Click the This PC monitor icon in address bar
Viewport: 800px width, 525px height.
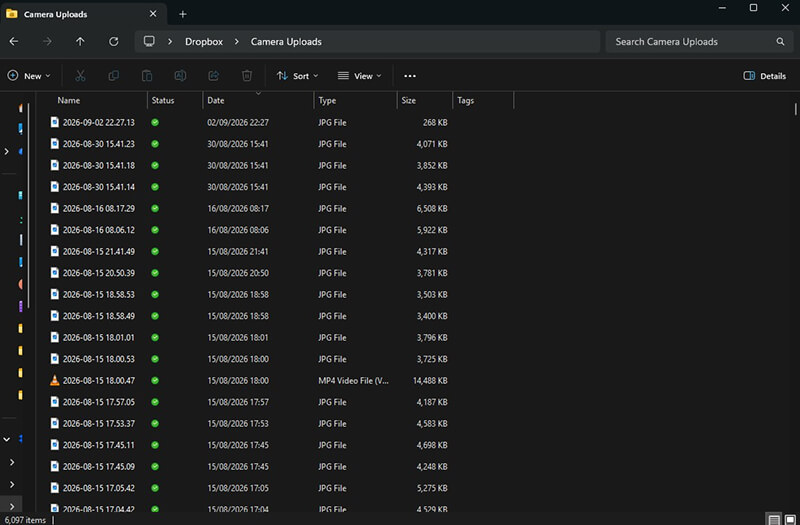[x=149, y=41]
